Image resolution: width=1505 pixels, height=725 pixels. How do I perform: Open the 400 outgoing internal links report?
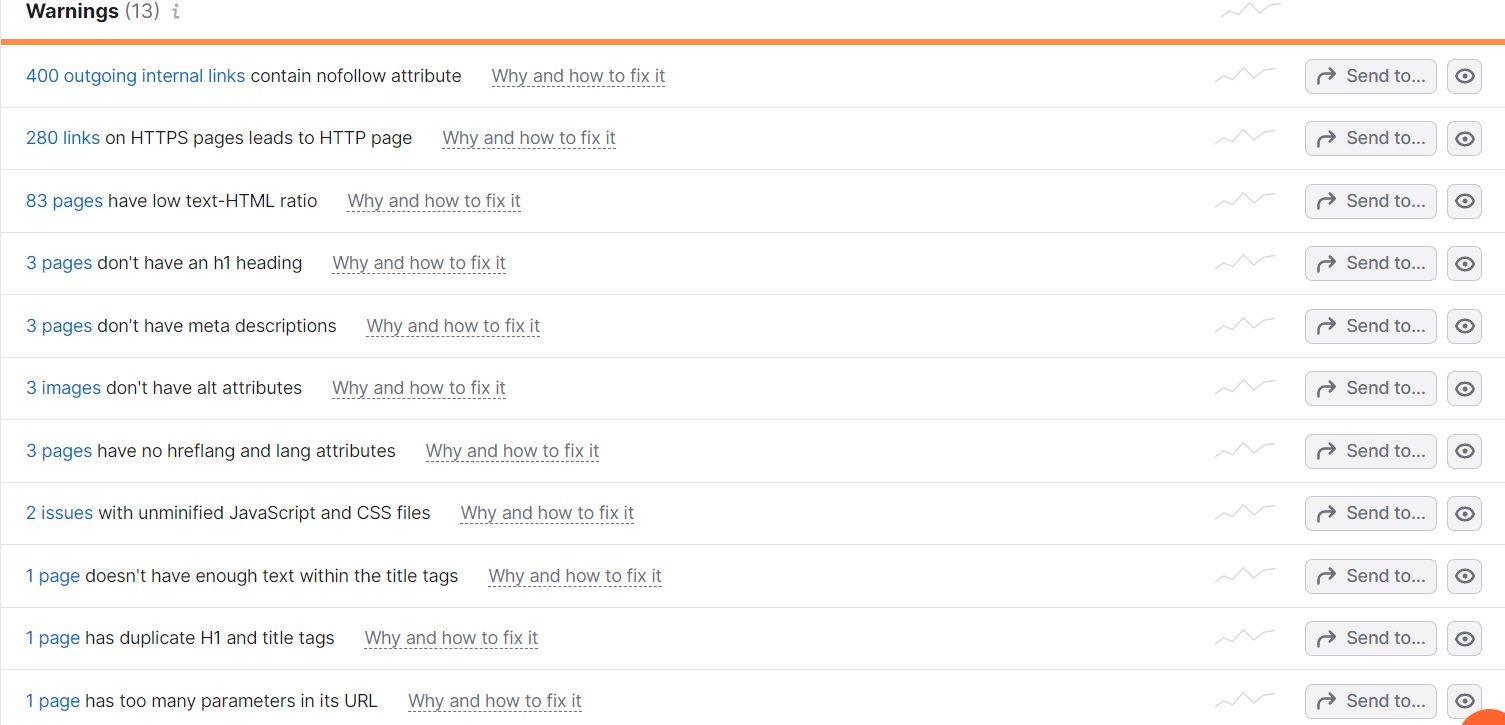point(135,76)
